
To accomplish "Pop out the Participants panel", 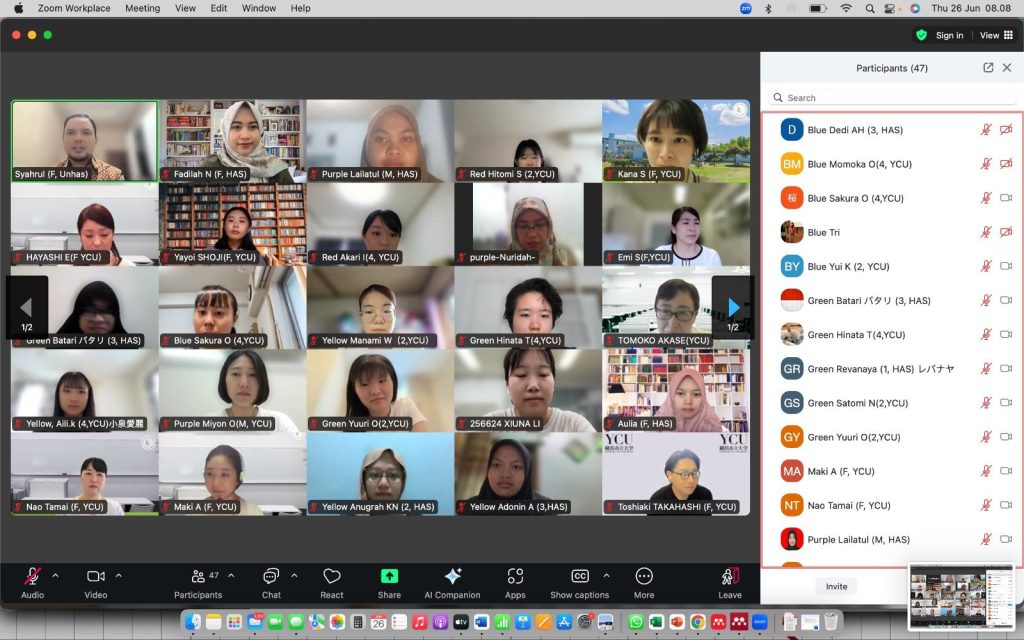I will [x=988, y=68].
